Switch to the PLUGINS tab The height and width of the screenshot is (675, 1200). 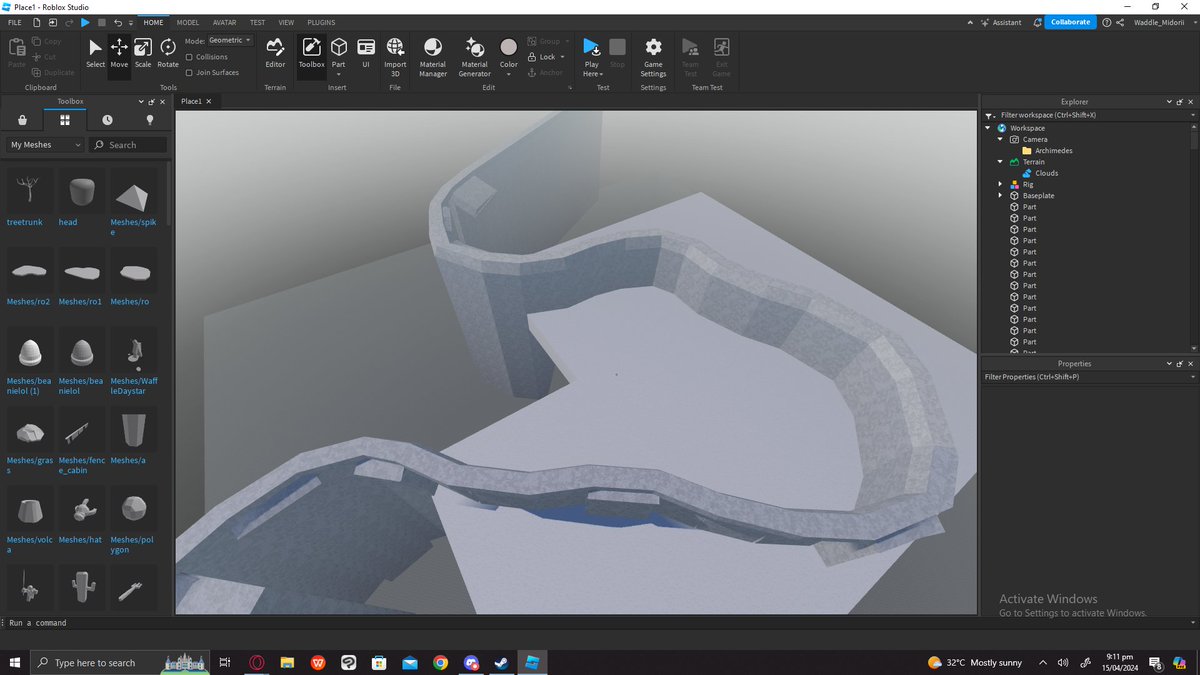pos(321,22)
